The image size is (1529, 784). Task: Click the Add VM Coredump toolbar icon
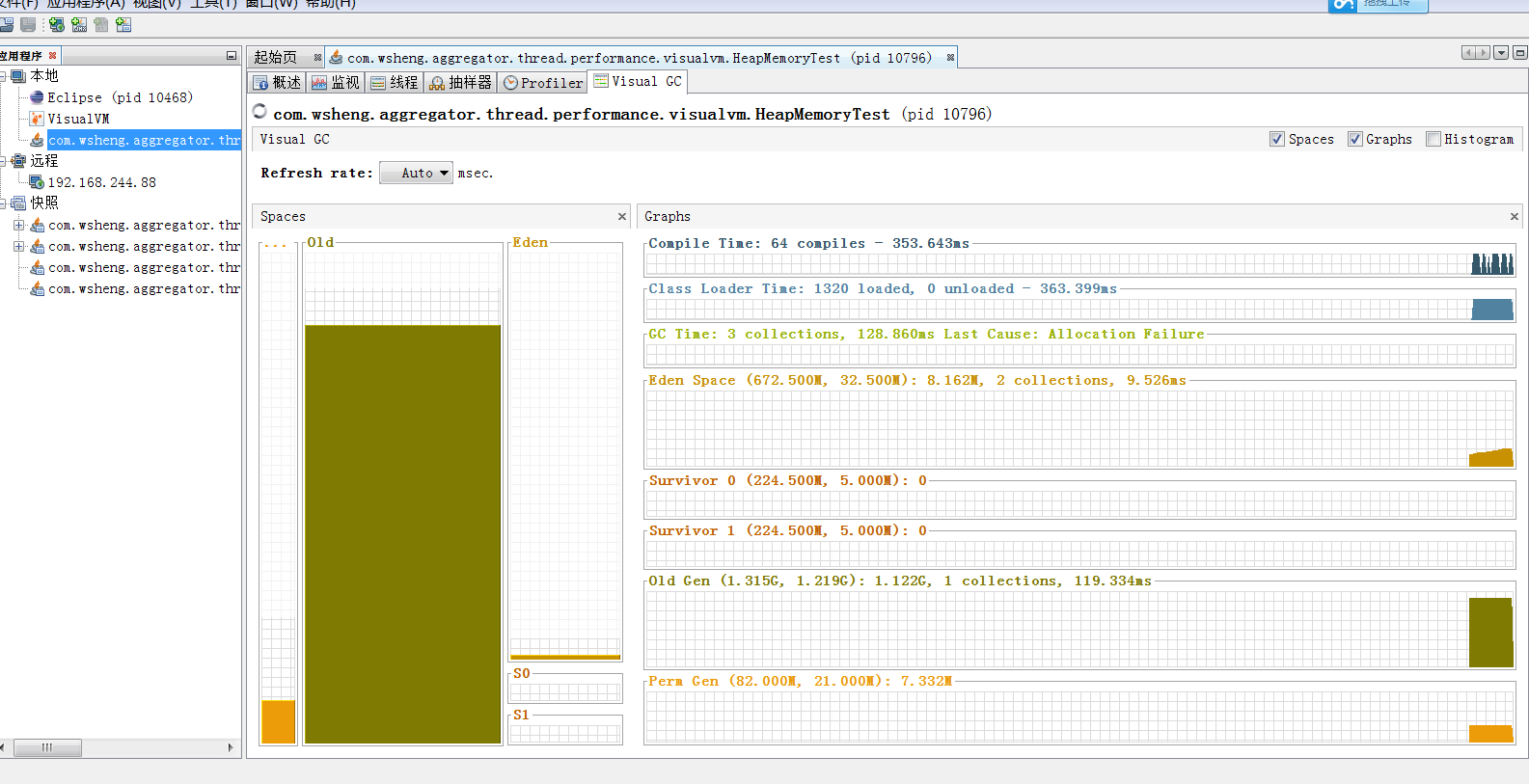tap(101, 25)
